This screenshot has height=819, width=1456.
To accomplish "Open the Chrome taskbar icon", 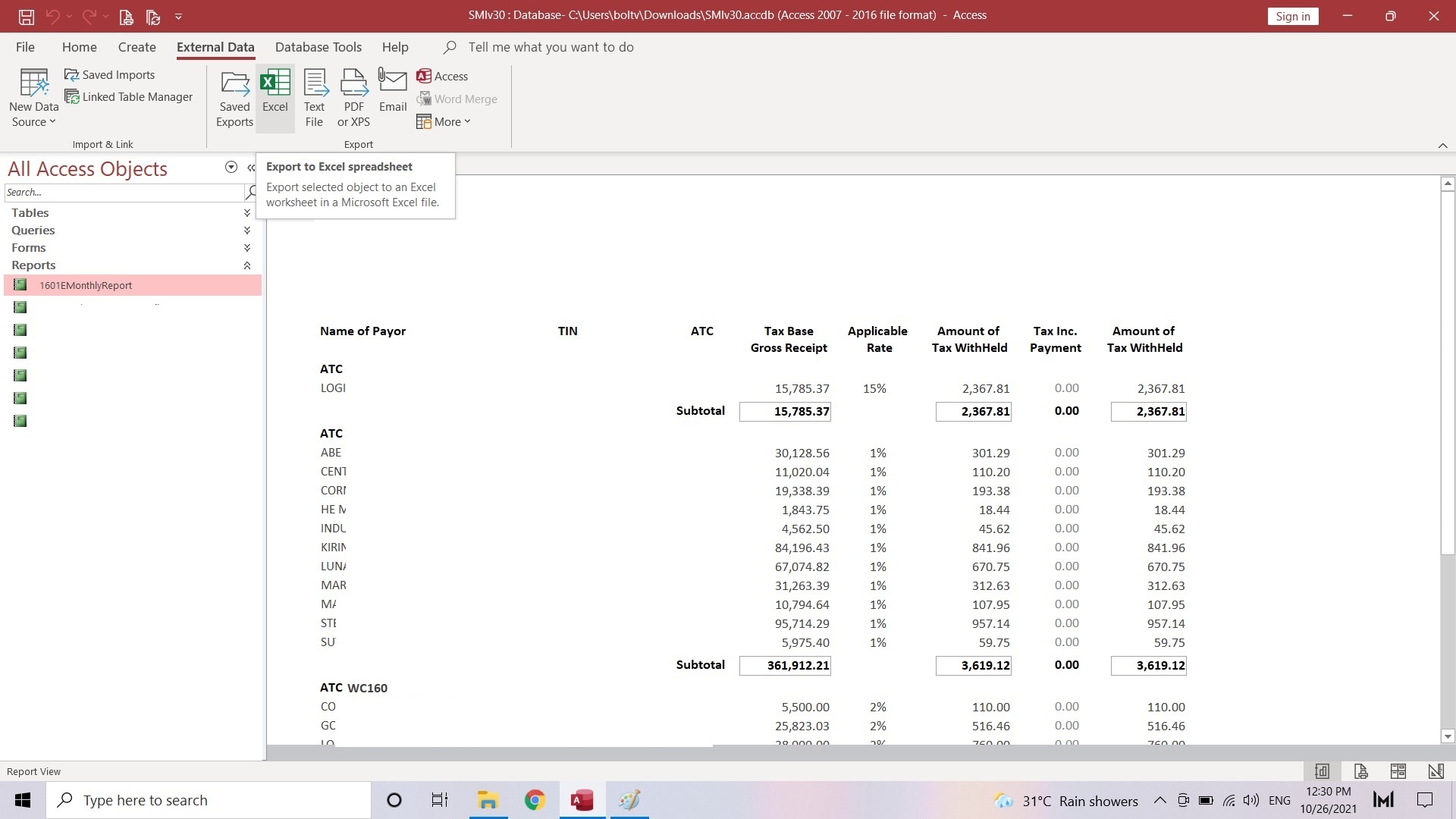I will coord(535,800).
